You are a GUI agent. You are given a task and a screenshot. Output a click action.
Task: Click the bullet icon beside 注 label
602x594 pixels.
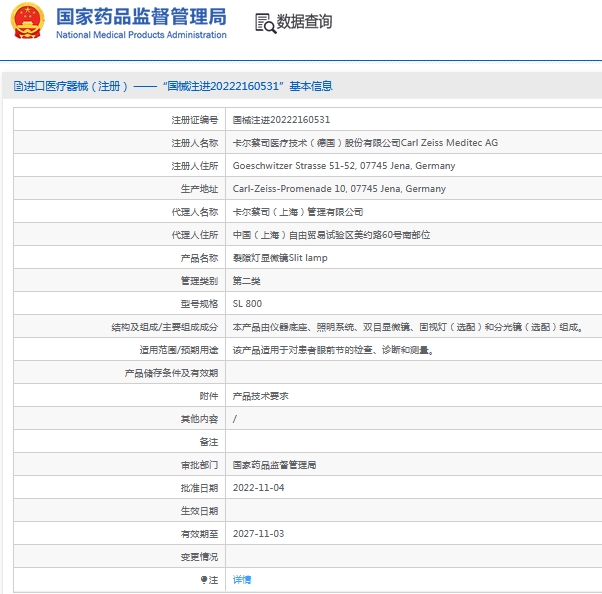pos(203,580)
